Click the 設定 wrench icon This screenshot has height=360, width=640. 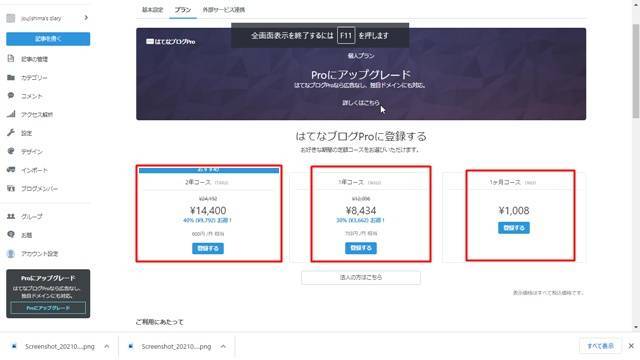pyautogui.click(x=11, y=133)
